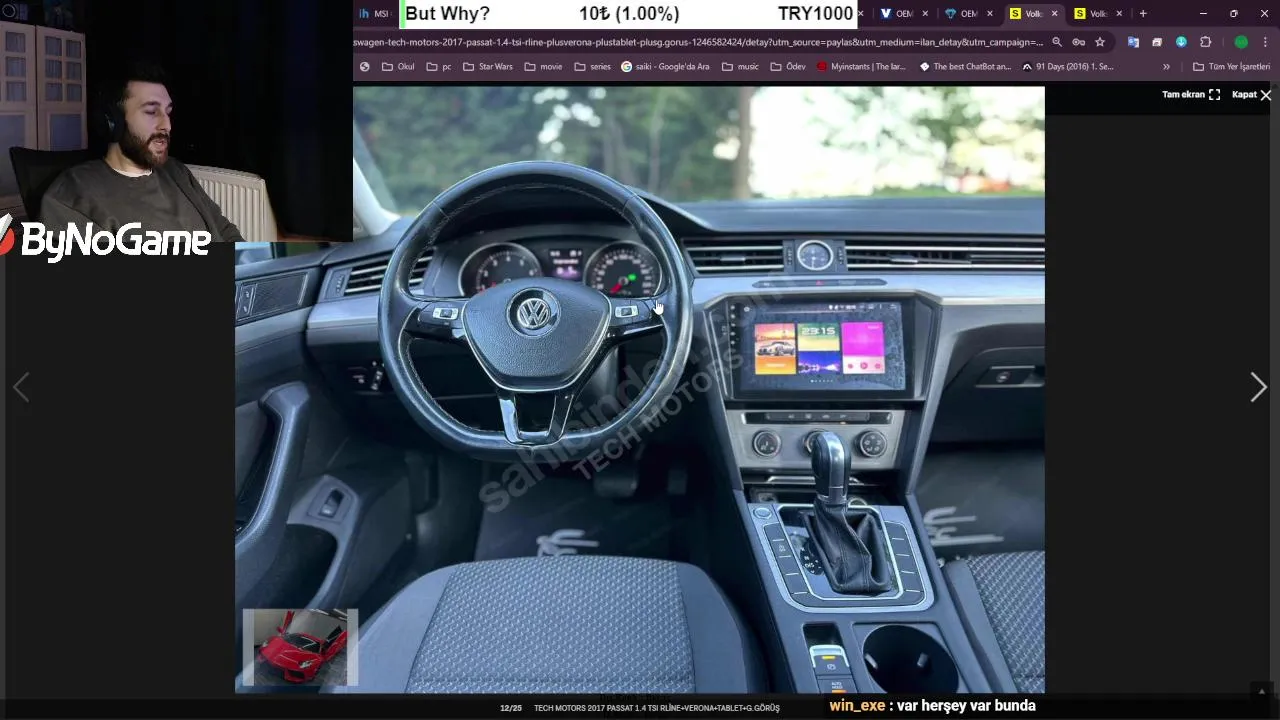Switch to the MSI tab
Image resolution: width=1280 pixels, height=720 pixels.
[x=376, y=13]
